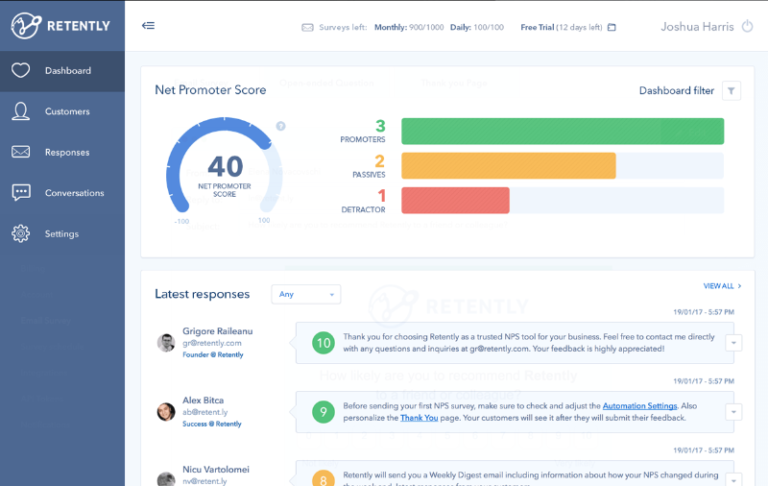This screenshot has height=486, width=768.
Task: Click the NPS help question mark icon
Action: pyautogui.click(x=281, y=126)
